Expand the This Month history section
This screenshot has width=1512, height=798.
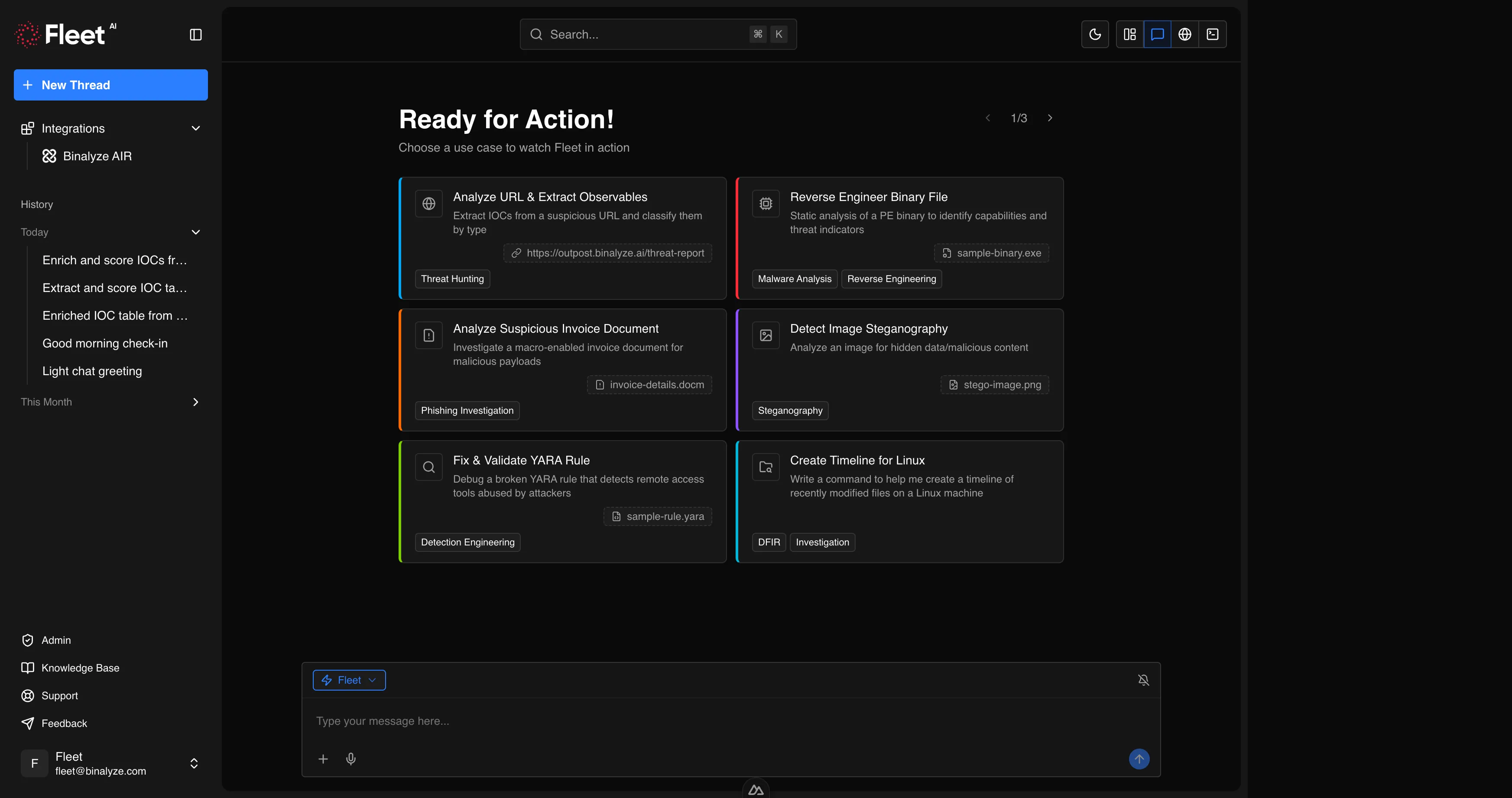[x=195, y=402]
